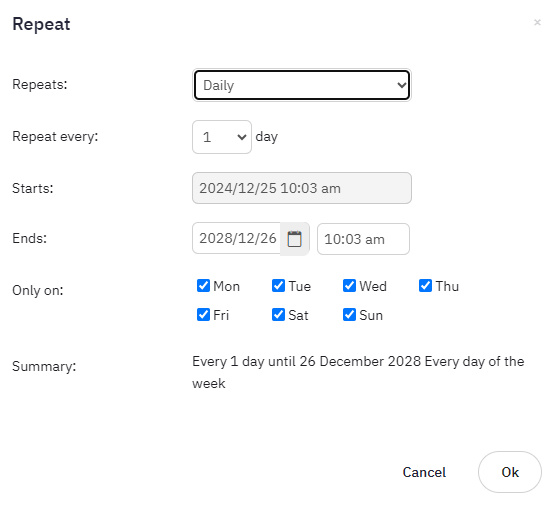Click the Summary recurrence text
This screenshot has width=552, height=506.
coord(358,372)
